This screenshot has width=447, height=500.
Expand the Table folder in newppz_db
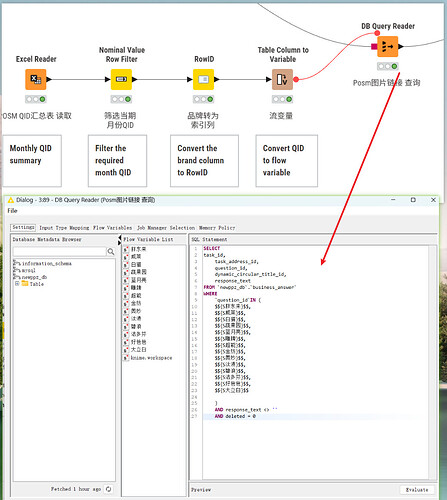click(x=17, y=284)
